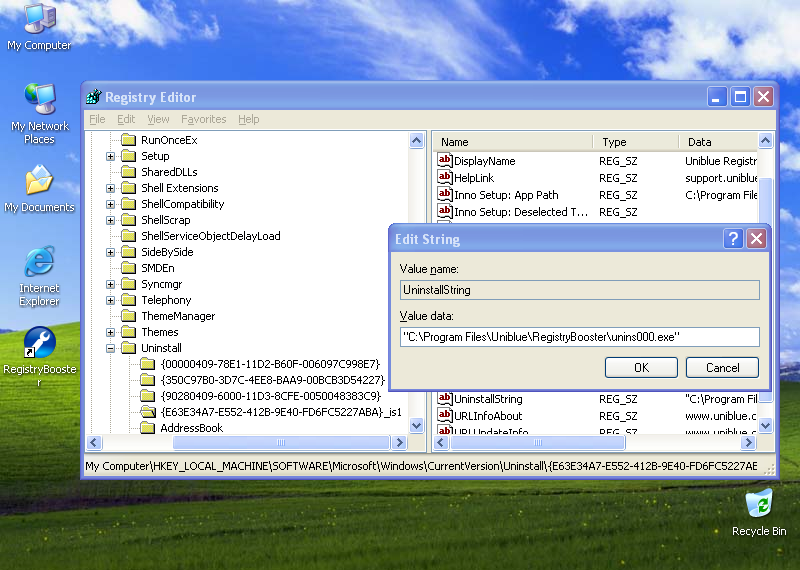Click the Edit String help question-mark button
This screenshot has height=570, width=800.
pyautogui.click(x=733, y=238)
